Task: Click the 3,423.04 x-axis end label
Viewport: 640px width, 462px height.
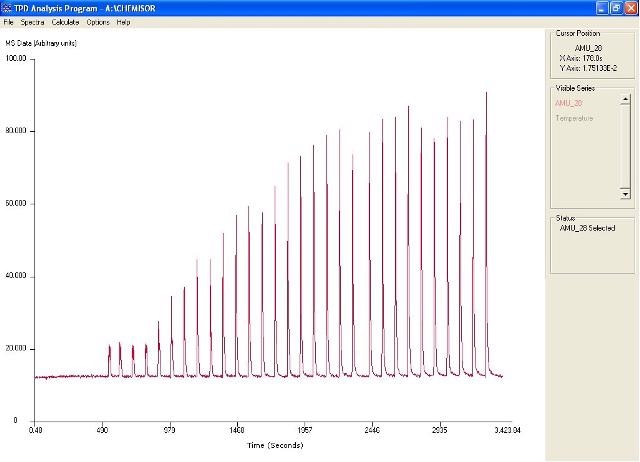Action: (507, 430)
